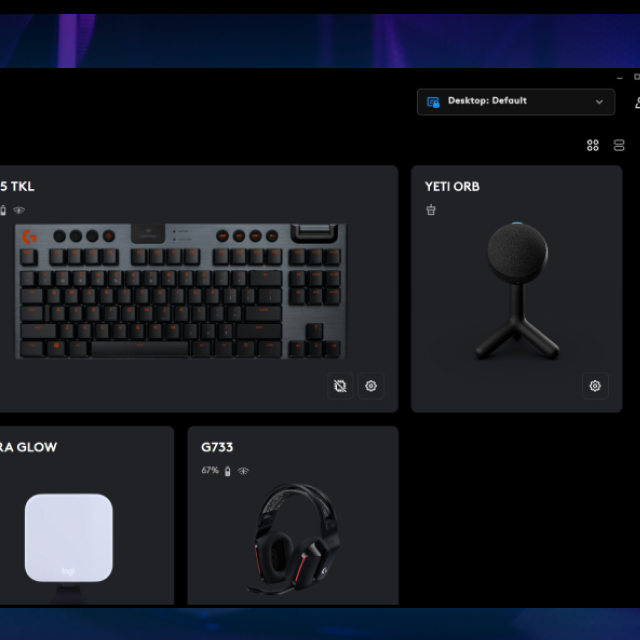The height and width of the screenshot is (640, 640).
Task: Click the Yeti Orb USB connection icon
Action: click(431, 210)
